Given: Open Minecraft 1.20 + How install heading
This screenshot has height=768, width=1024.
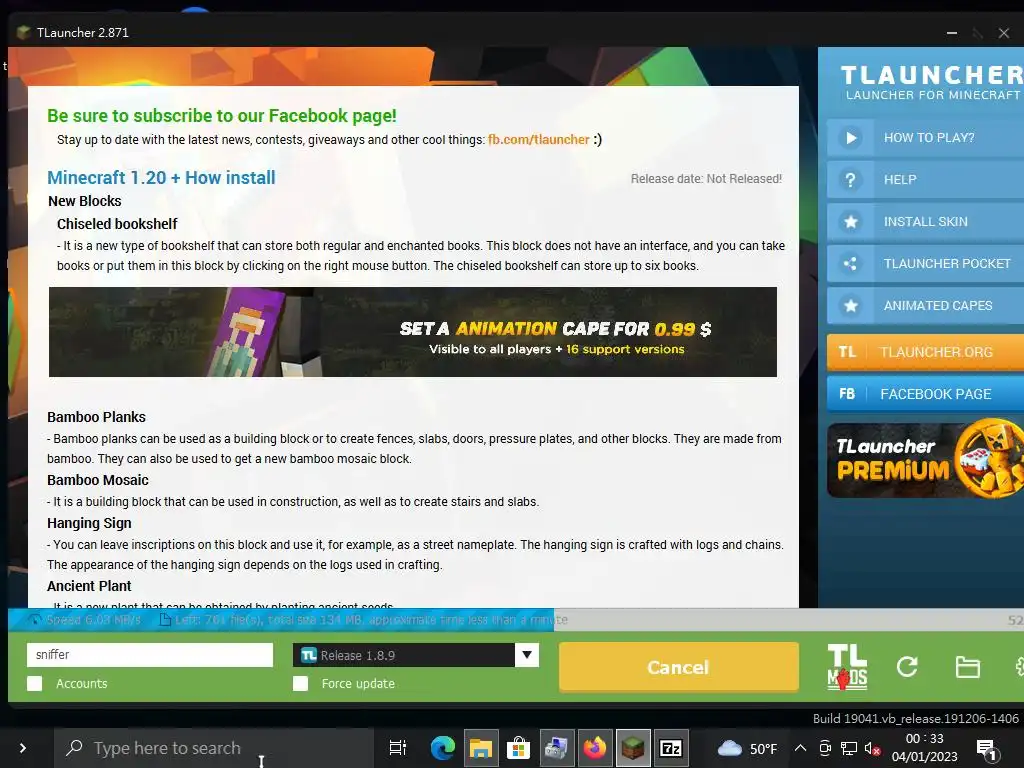Looking at the screenshot, I should (161, 178).
